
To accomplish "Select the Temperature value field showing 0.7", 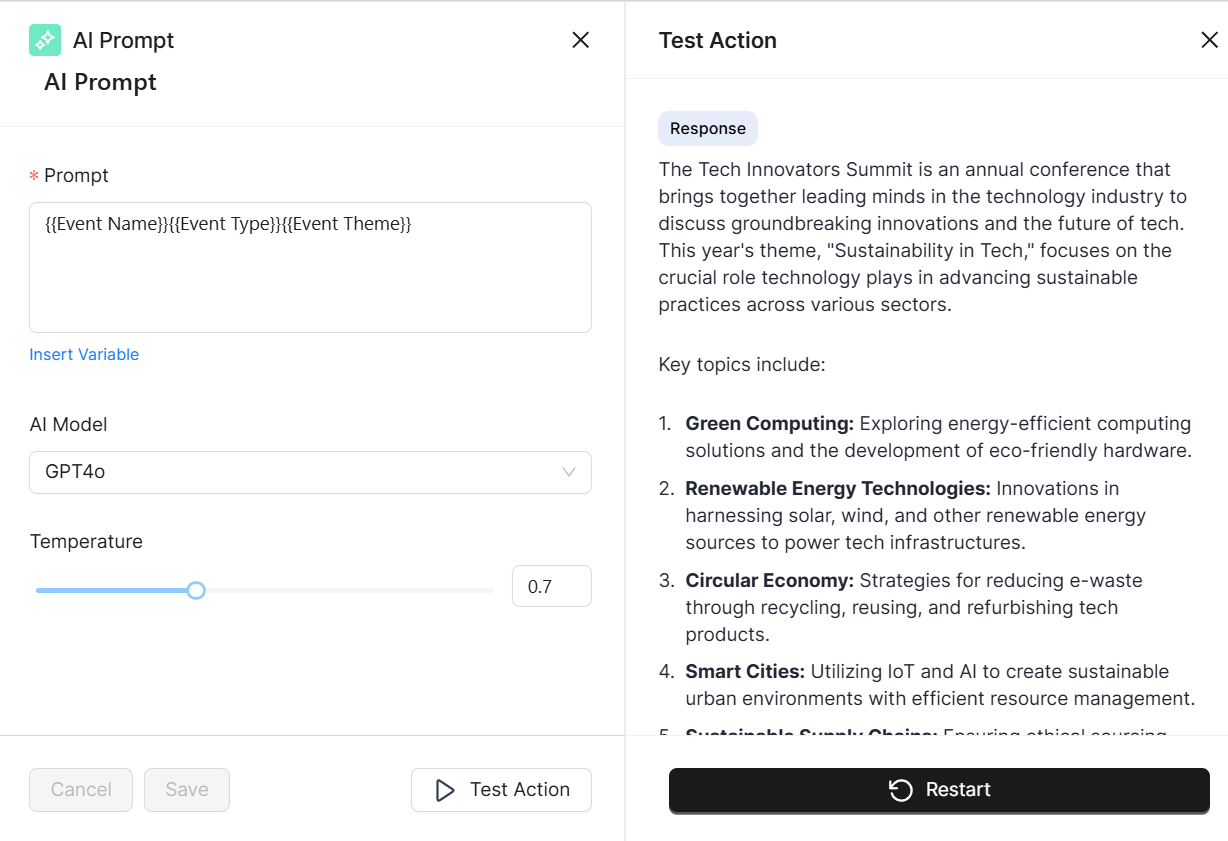I will click(551, 586).
